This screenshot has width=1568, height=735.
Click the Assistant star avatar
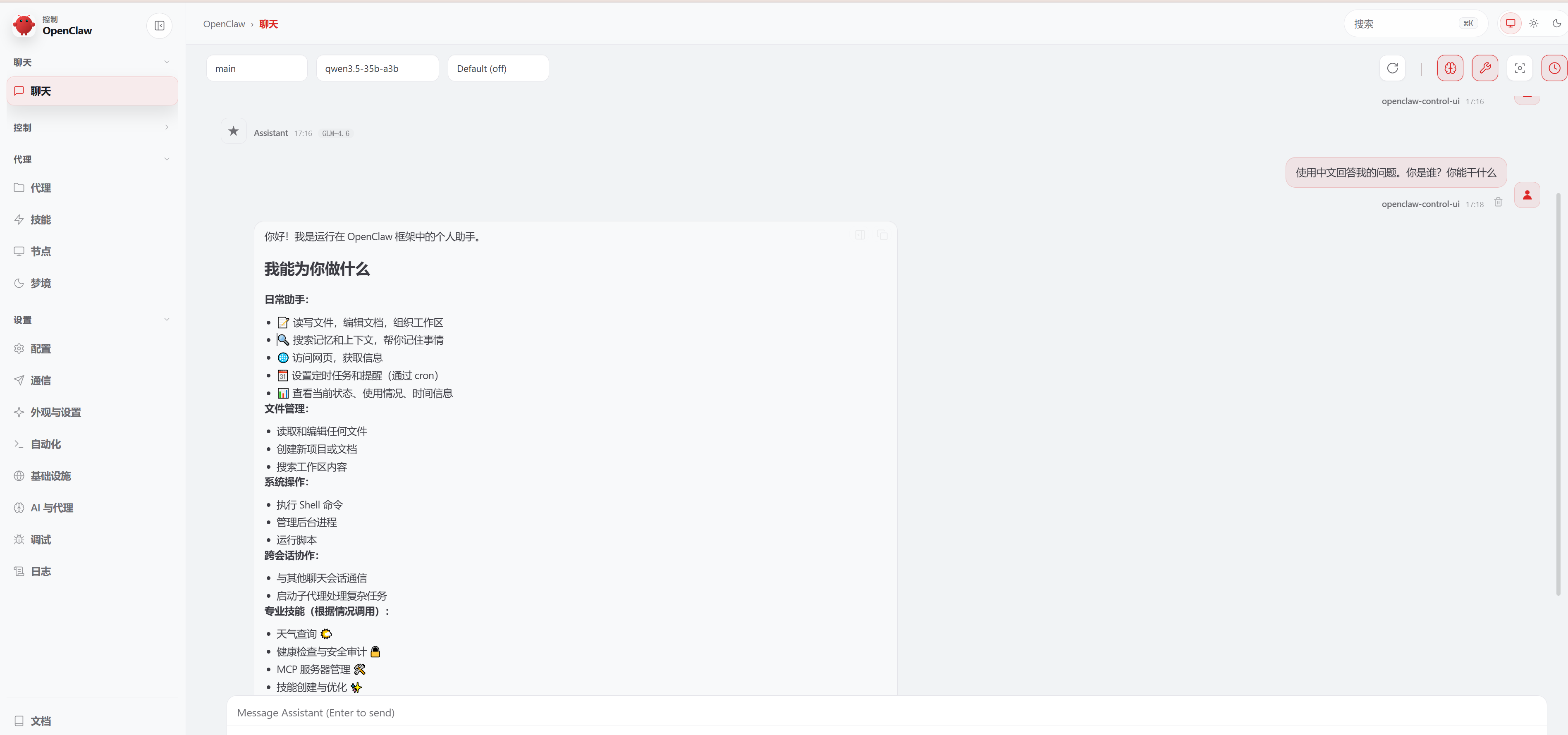click(234, 131)
